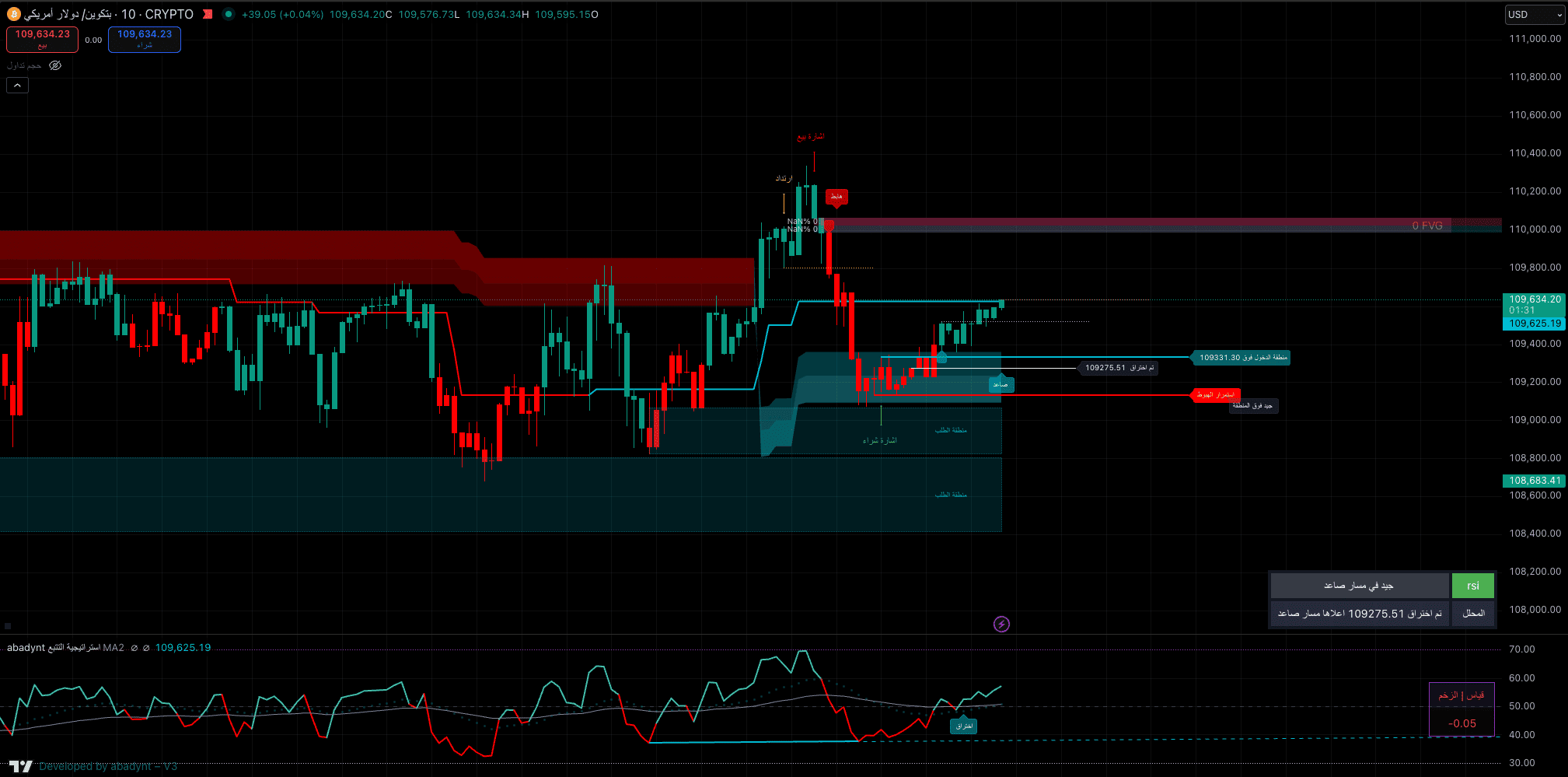This screenshot has width=1568, height=777.
Task: Open the abadynt MA2 indicator title
Action: 65,647
